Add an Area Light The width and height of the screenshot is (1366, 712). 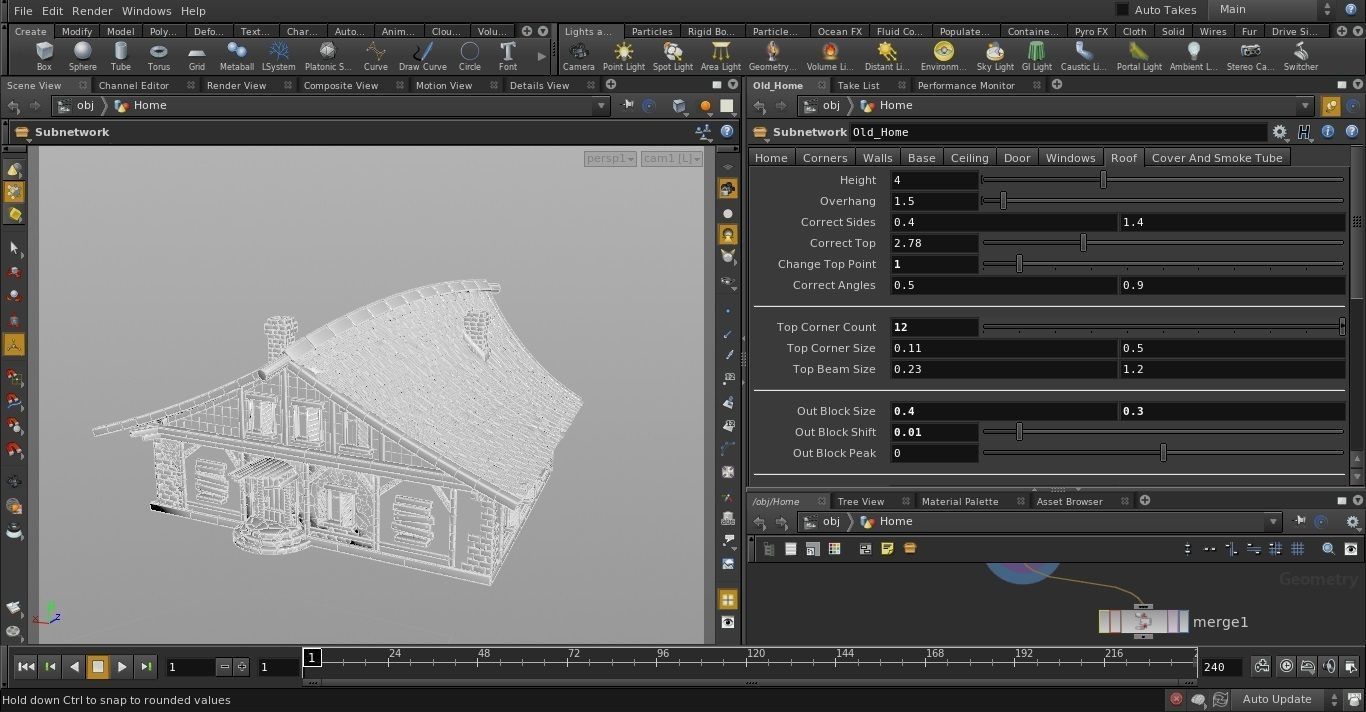pos(721,56)
